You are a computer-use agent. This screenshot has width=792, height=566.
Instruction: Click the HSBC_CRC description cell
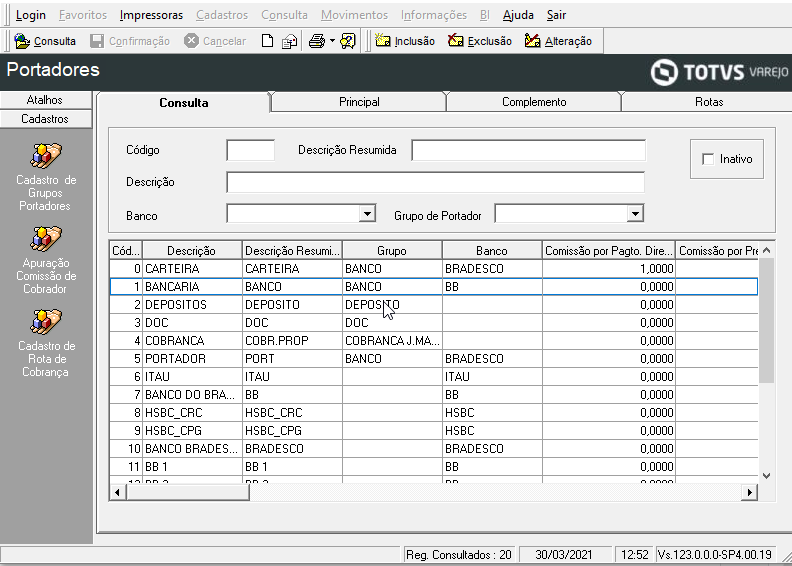click(x=192, y=413)
